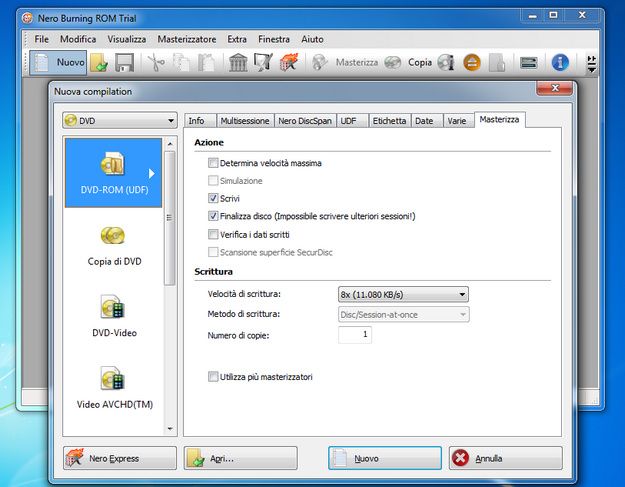This screenshot has height=487, width=625.
Task: Select Copia di DVD compilation type
Action: point(114,245)
